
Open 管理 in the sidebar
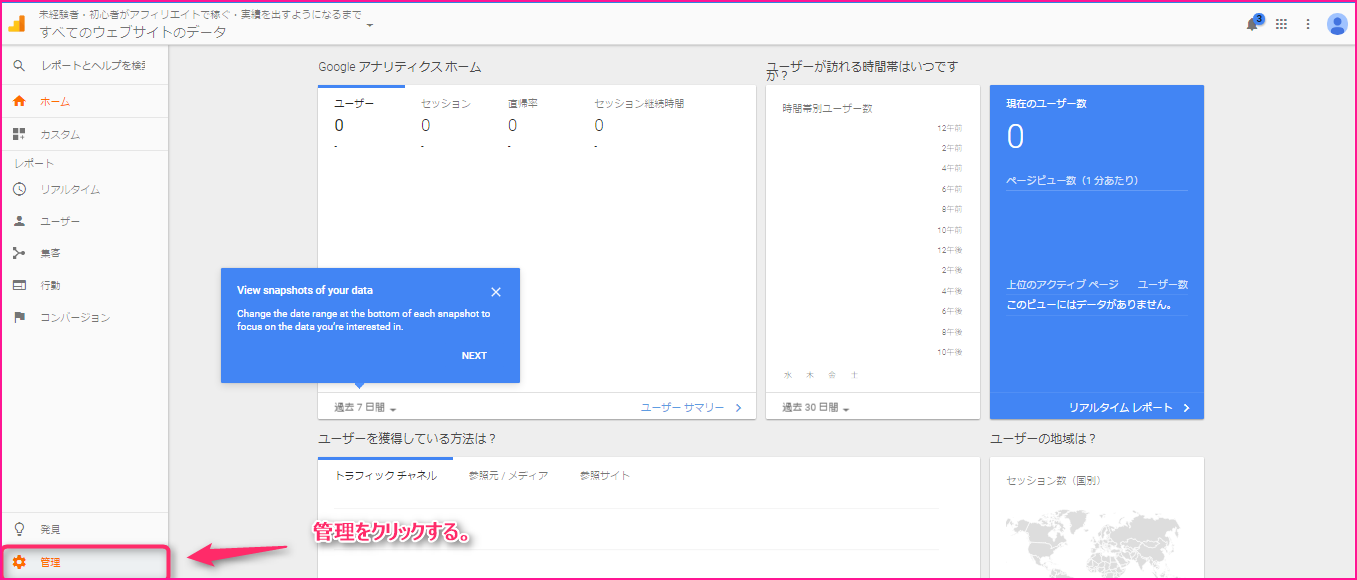click(84, 562)
